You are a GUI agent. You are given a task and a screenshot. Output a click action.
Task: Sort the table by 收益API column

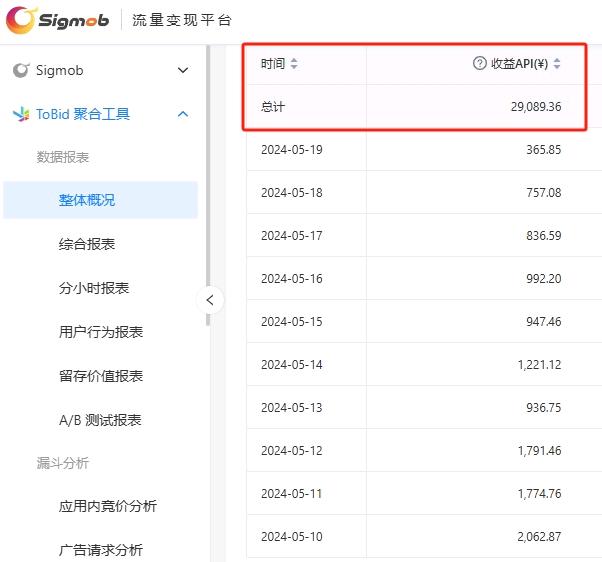[x=557, y=63]
